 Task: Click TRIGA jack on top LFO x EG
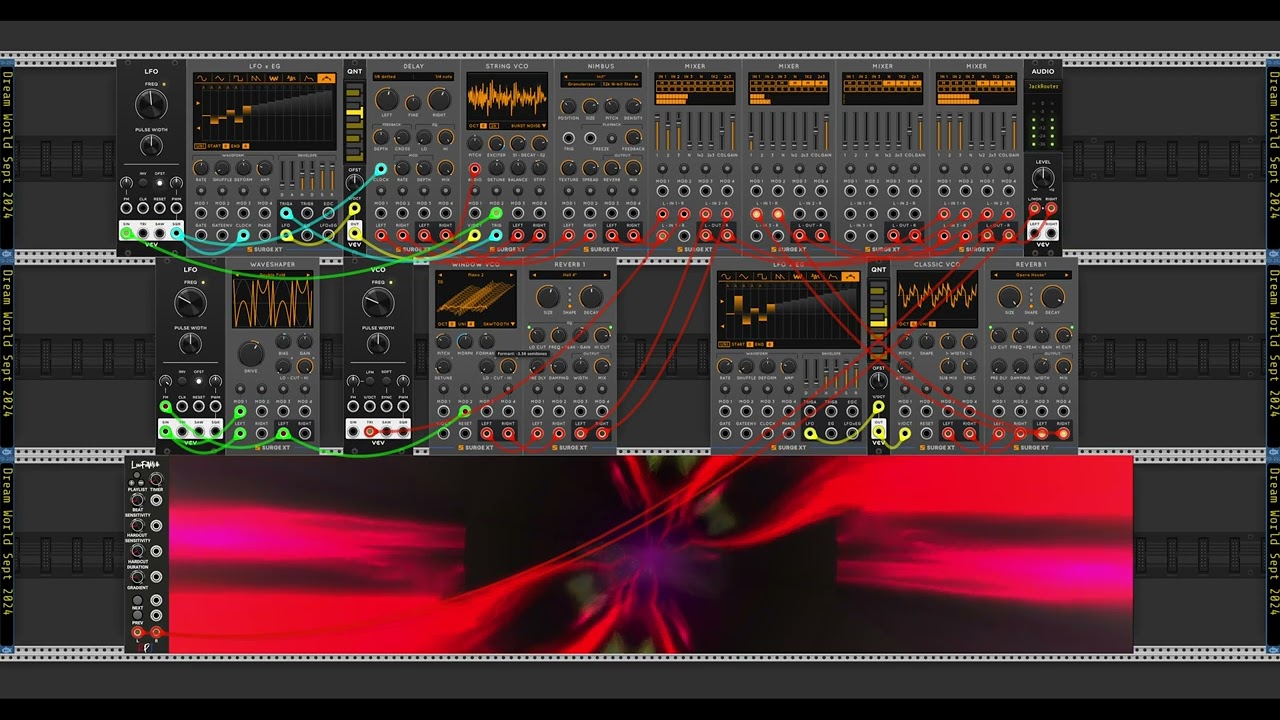[287, 213]
